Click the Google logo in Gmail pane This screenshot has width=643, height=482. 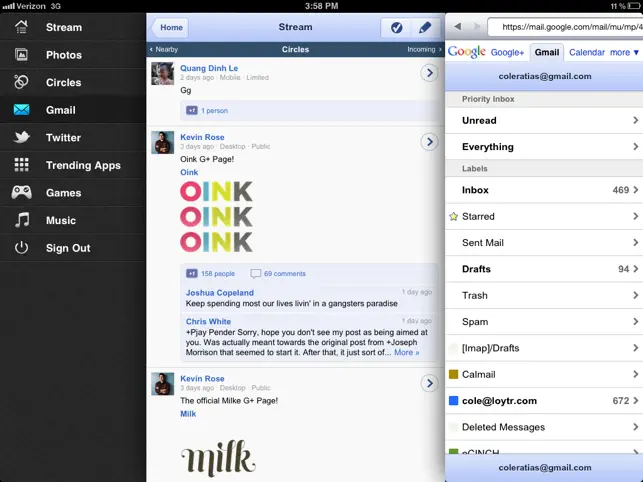467,52
